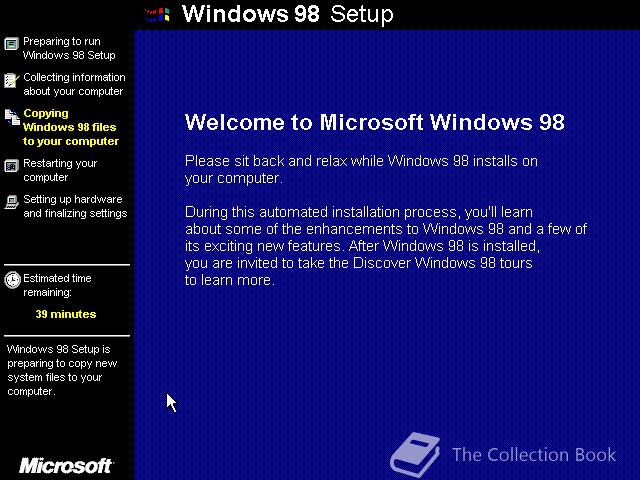This screenshot has width=640, height=480.
Task: Click the Estimated time clock icon
Action: point(12,280)
